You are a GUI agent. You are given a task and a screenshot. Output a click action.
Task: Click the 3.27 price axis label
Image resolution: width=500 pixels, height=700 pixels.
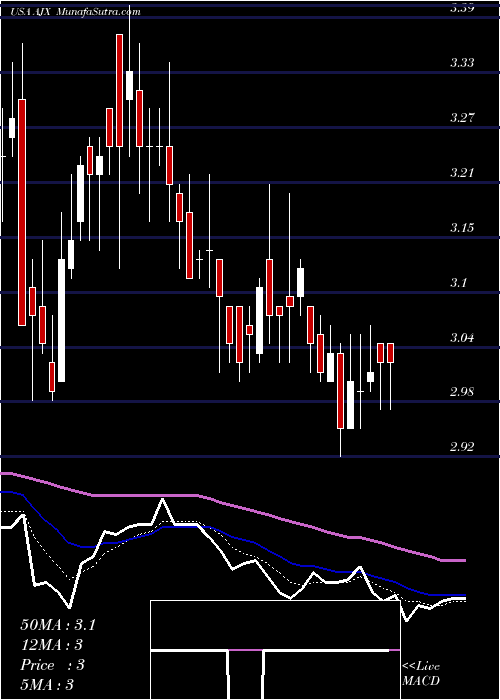coord(462,118)
